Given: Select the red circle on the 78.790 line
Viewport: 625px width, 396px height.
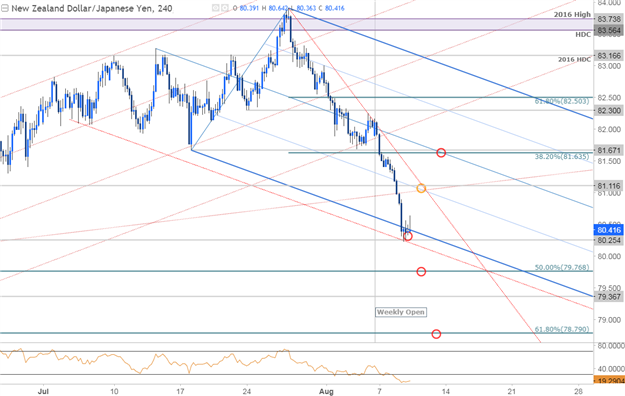Looking at the screenshot, I should tap(436, 334).
